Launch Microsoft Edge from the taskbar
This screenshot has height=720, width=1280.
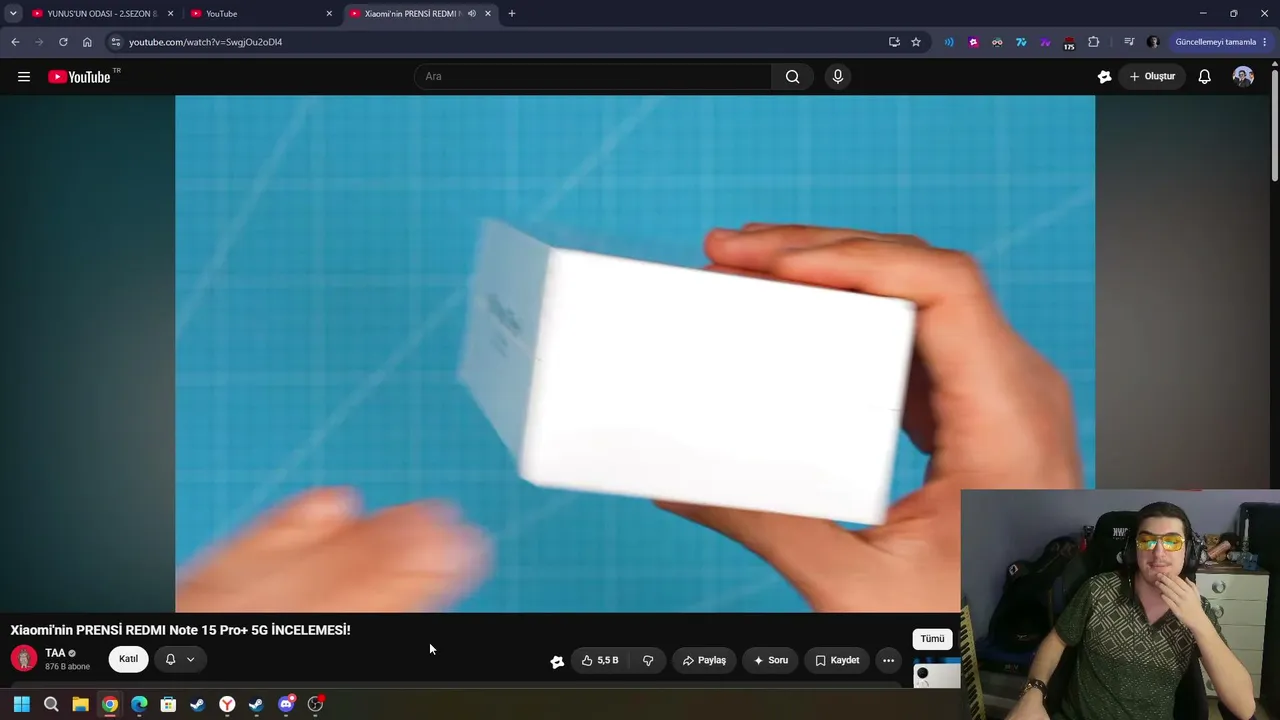pyautogui.click(x=139, y=704)
